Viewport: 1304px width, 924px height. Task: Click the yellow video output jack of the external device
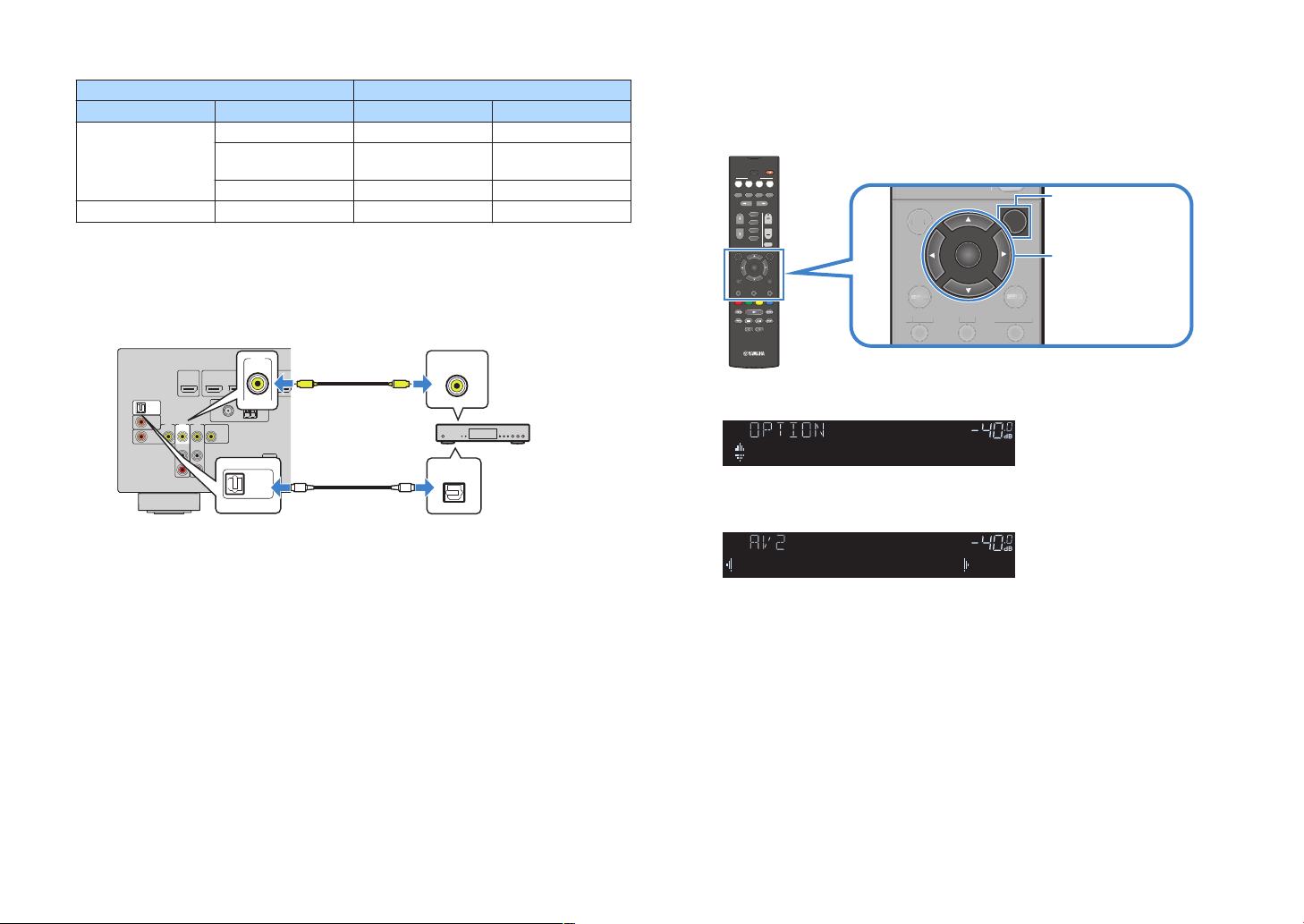point(458,385)
